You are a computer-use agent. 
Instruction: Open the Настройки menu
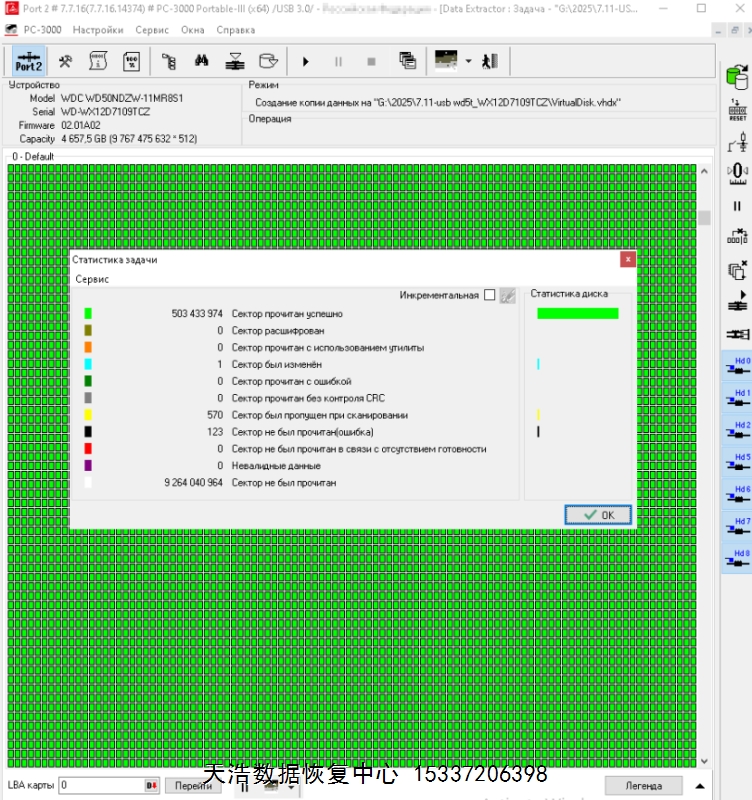pyautogui.click(x=98, y=30)
